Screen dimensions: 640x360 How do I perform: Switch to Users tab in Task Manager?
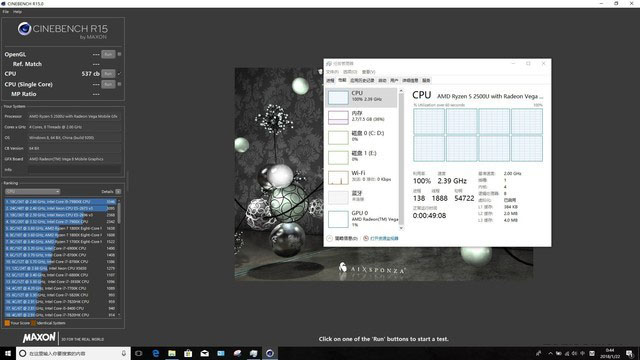394,80
